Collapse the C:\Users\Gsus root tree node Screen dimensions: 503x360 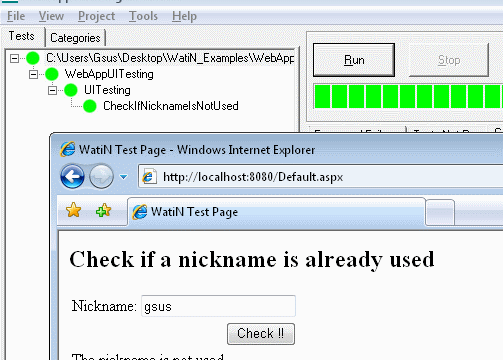14,59
